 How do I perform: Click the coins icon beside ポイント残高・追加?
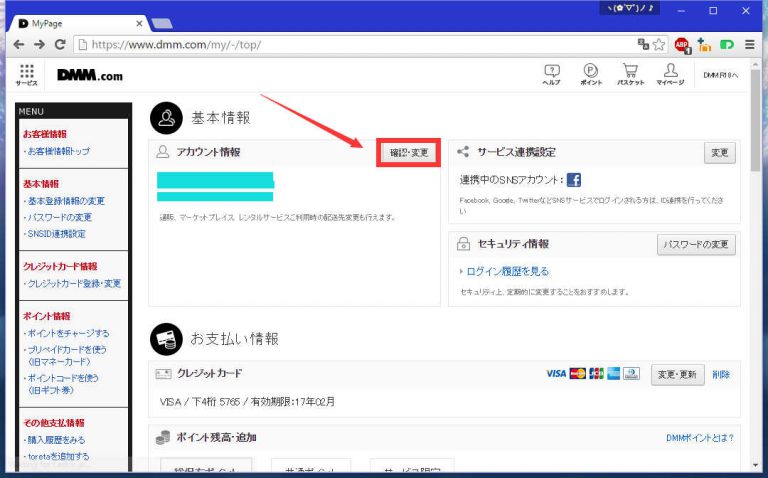(x=163, y=437)
